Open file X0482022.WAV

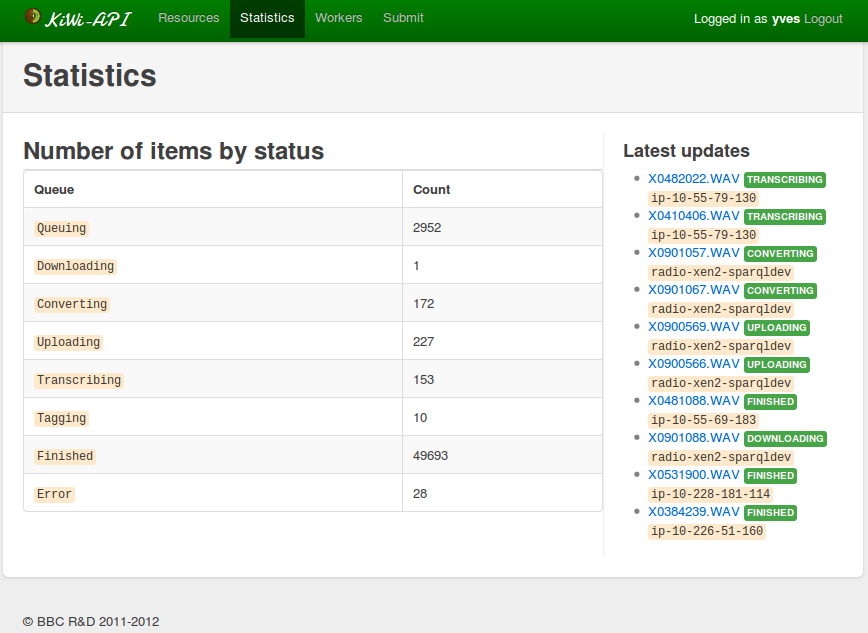[x=693, y=179]
